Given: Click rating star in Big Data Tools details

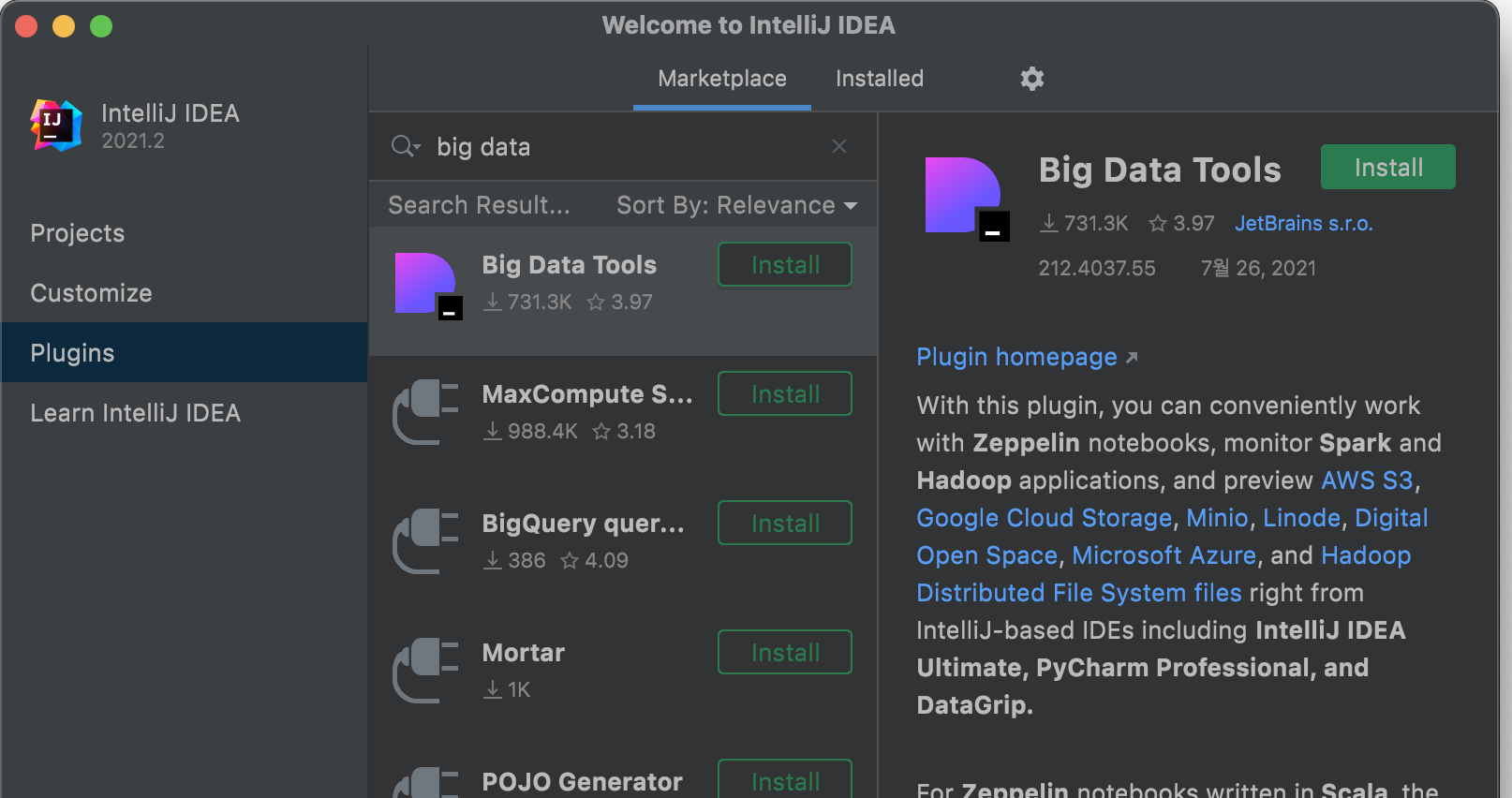Looking at the screenshot, I should pos(1158,223).
